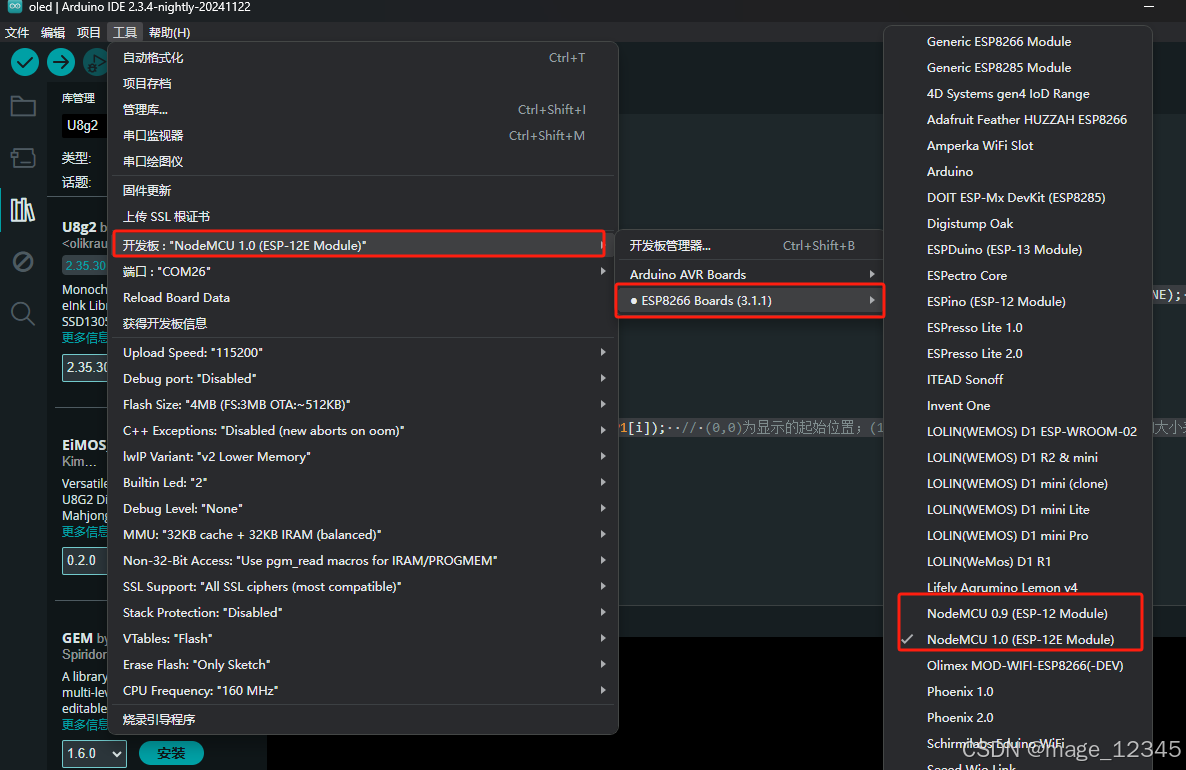Select 获得开发板信息 entry

click(x=363, y=324)
